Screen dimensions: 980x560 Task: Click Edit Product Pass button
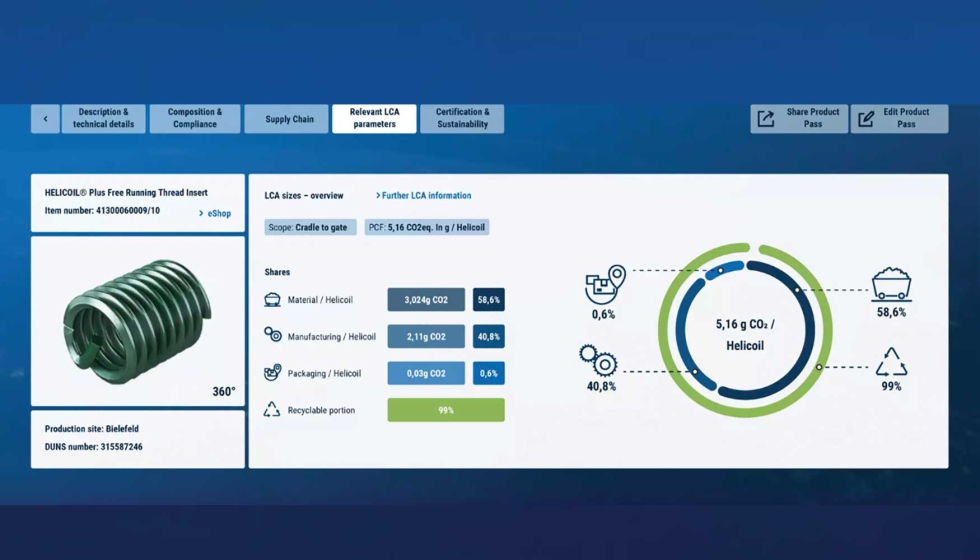[898, 118]
